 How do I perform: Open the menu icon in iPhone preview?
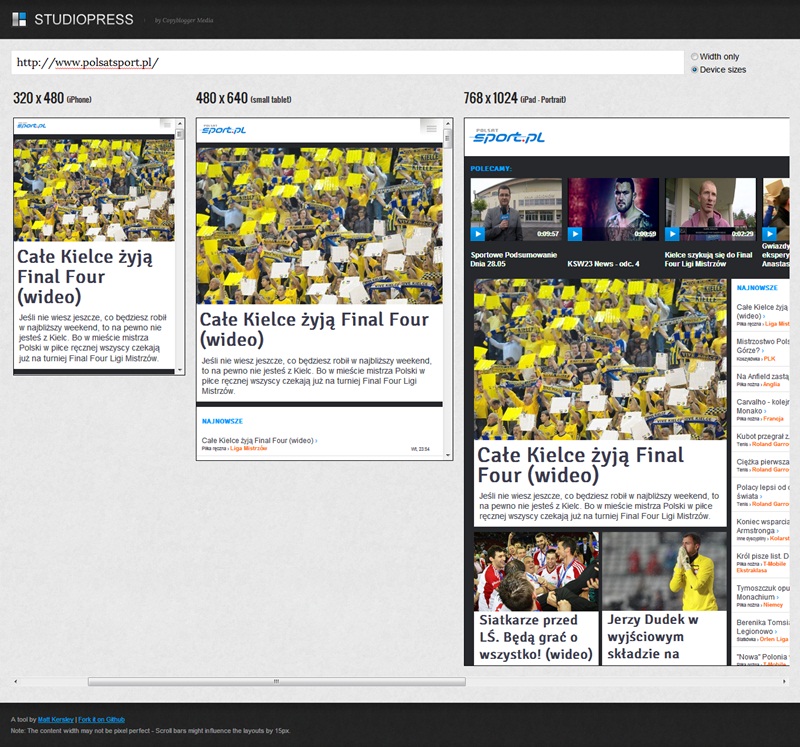166,124
